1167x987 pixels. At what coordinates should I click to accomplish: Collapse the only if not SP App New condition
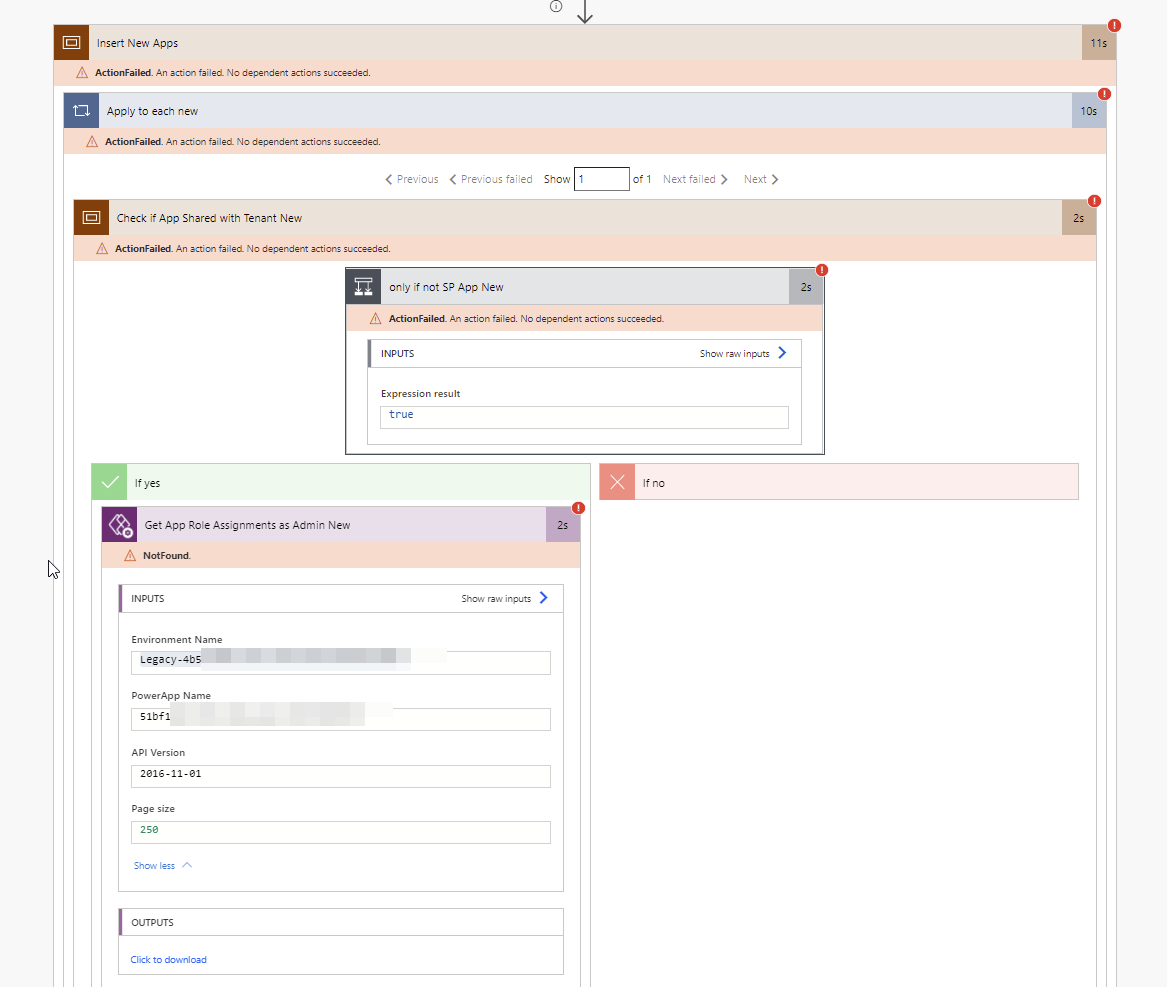coord(584,287)
